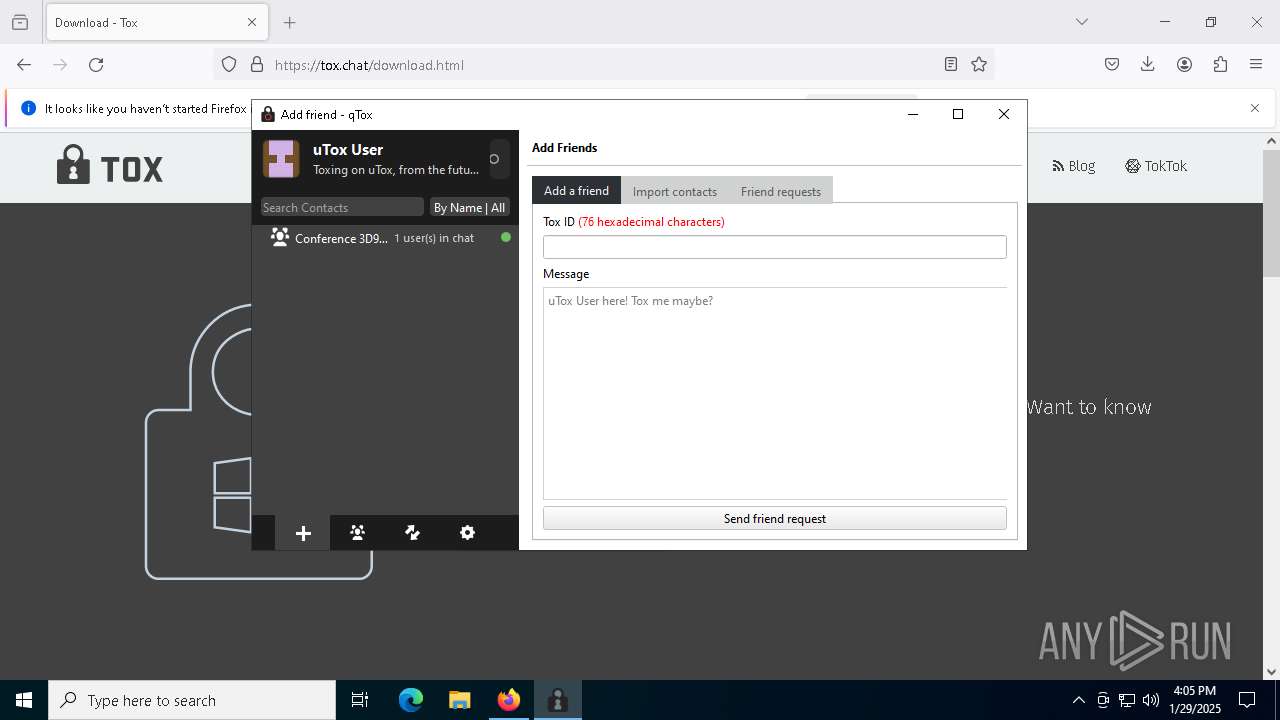Toggle Firefox reader view icon
1280x720 pixels.
951,65
